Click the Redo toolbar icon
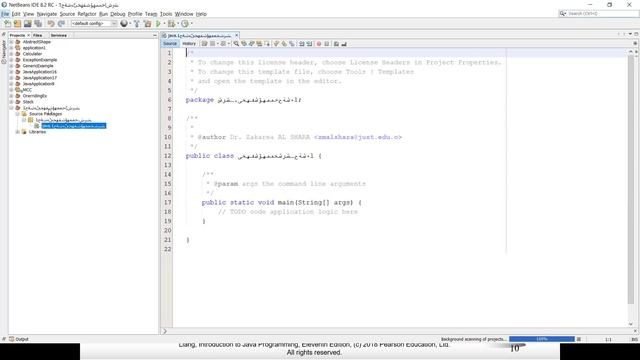The height and width of the screenshot is (360, 640). pos(61,24)
